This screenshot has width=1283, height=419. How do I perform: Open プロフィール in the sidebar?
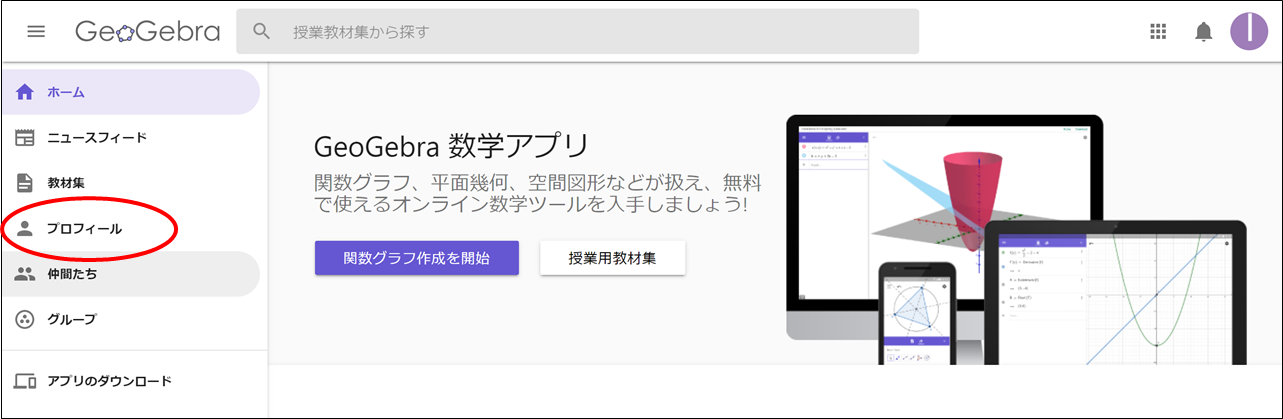[x=130, y=229]
